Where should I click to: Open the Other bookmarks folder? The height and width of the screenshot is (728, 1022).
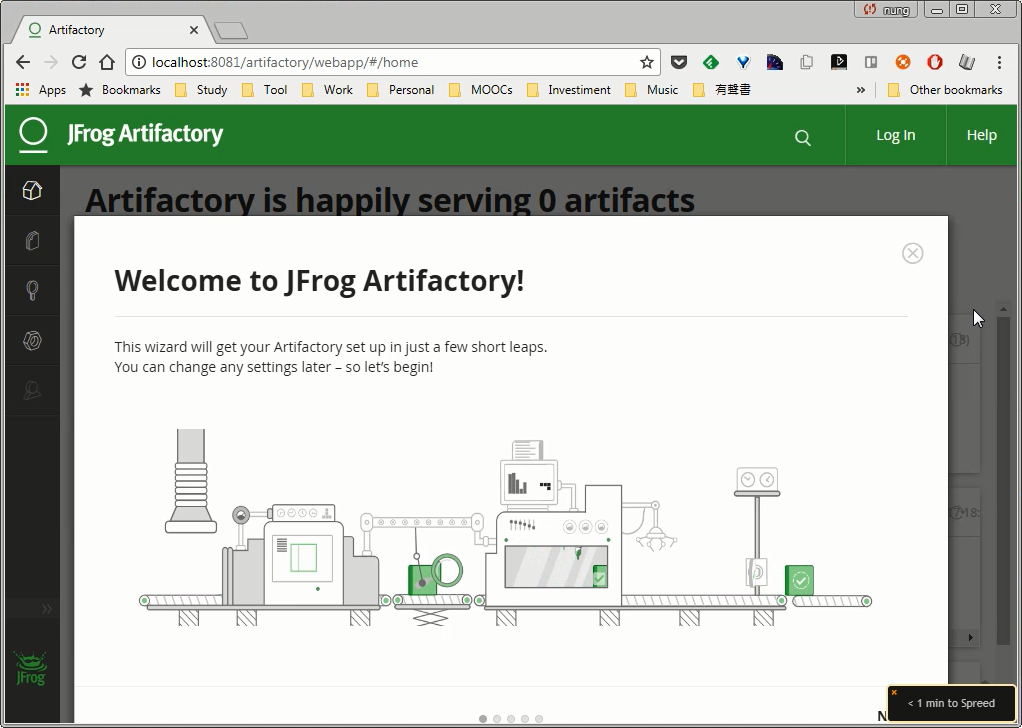pos(945,89)
